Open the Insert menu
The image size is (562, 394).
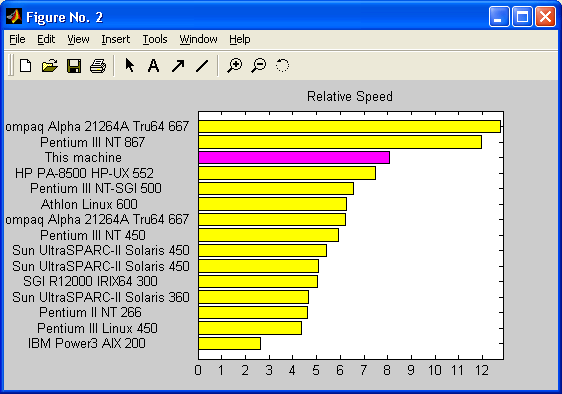coord(115,39)
